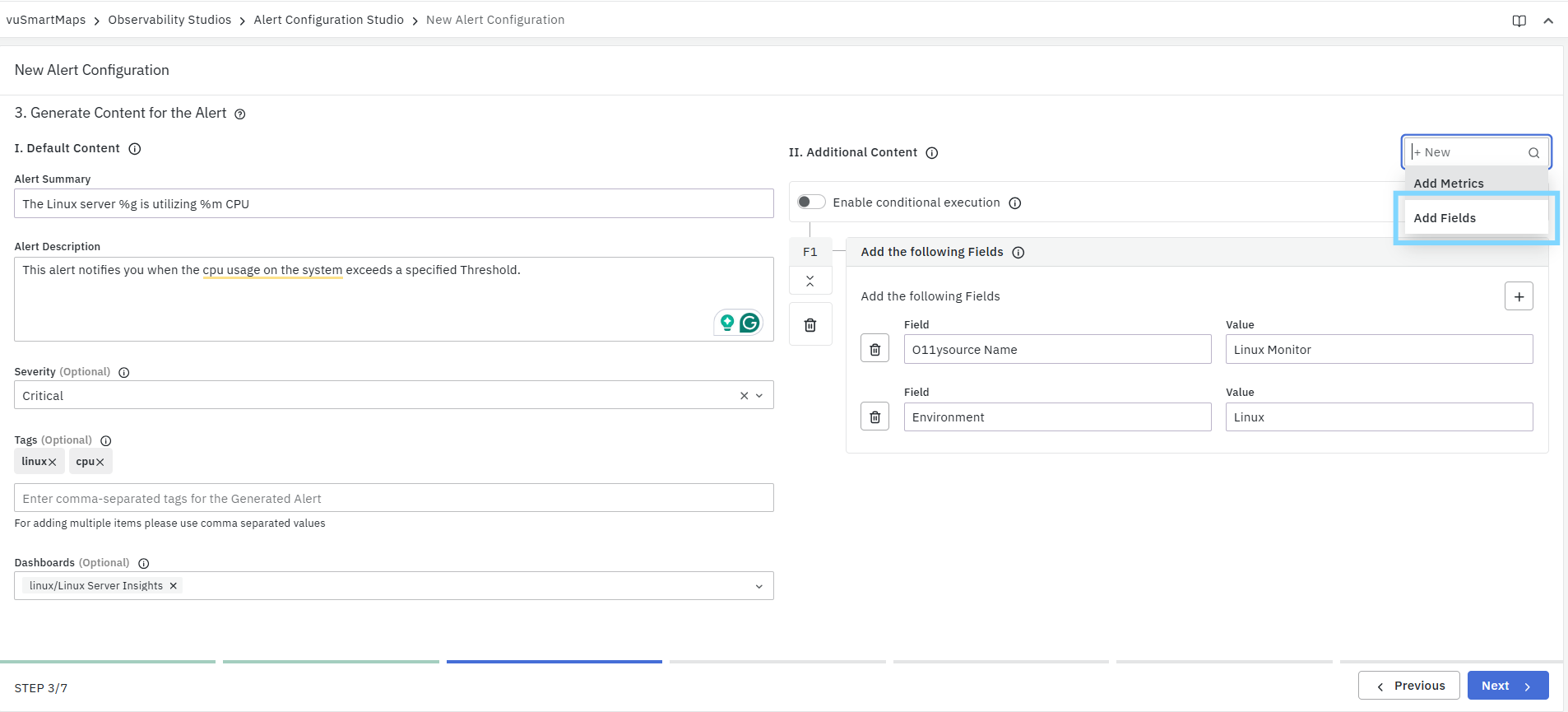Delete the F1 additional content block

(x=810, y=325)
